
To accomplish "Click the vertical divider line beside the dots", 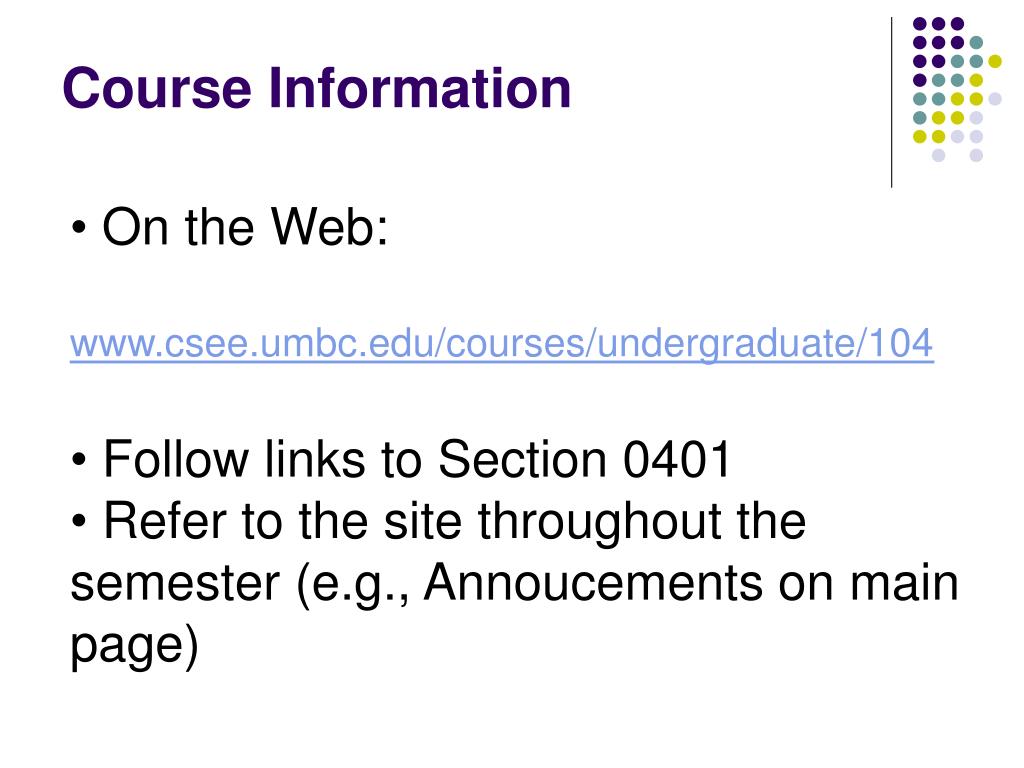I will click(891, 103).
